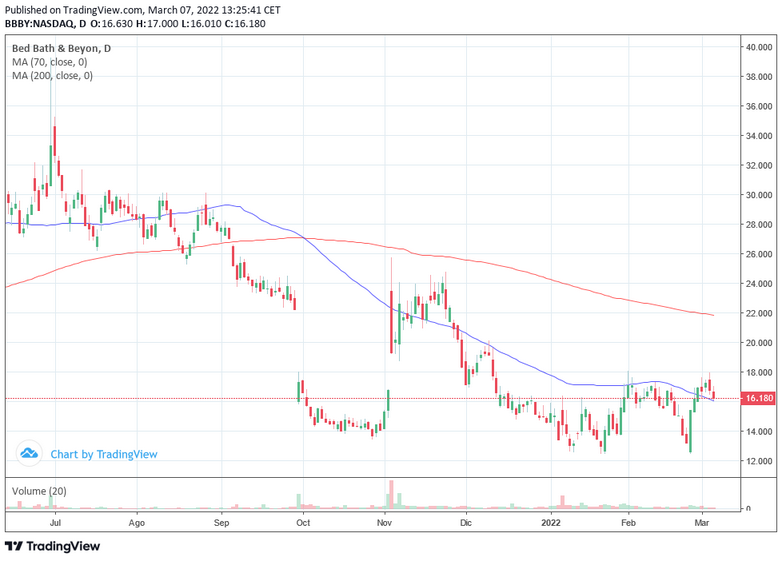Click the end of the red 200-day MA line
This screenshot has width=781, height=561.
(713, 315)
